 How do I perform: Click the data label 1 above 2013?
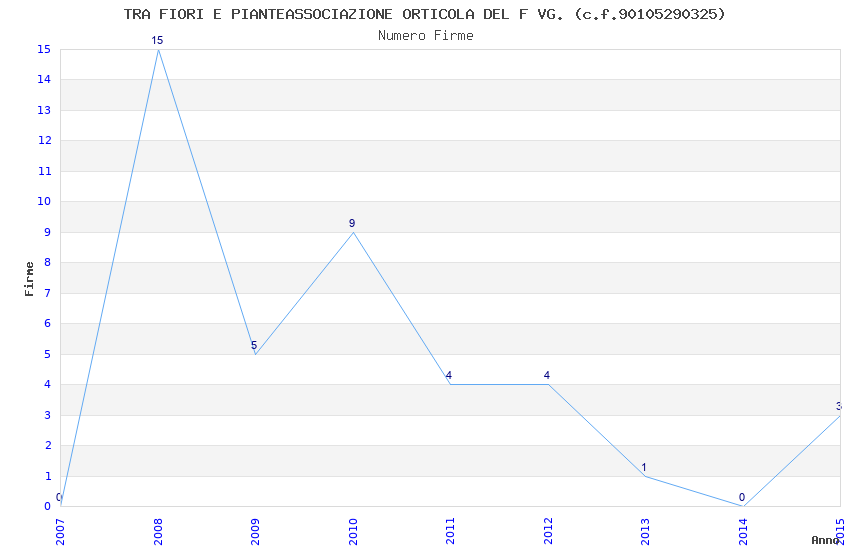click(644, 467)
